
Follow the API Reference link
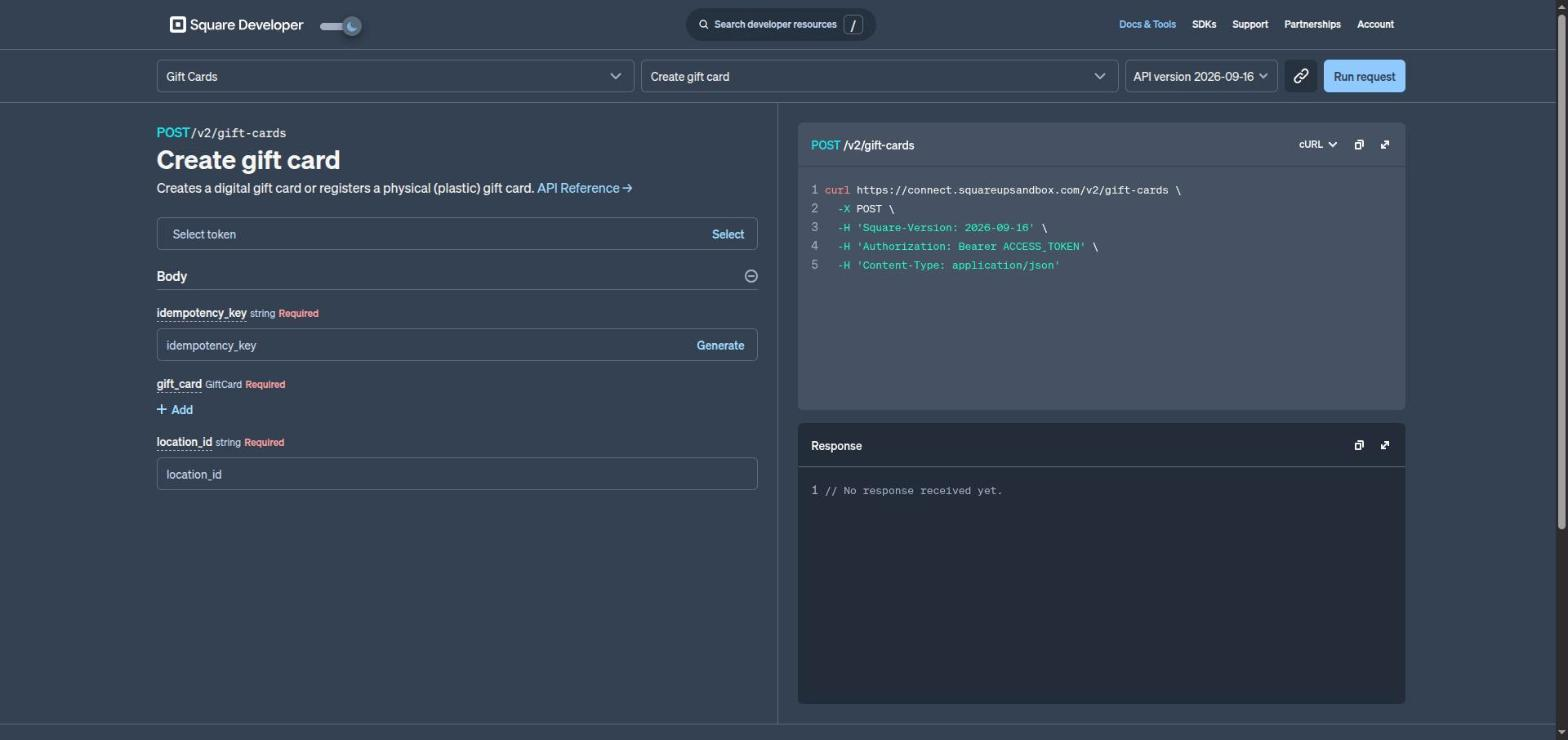(x=585, y=188)
